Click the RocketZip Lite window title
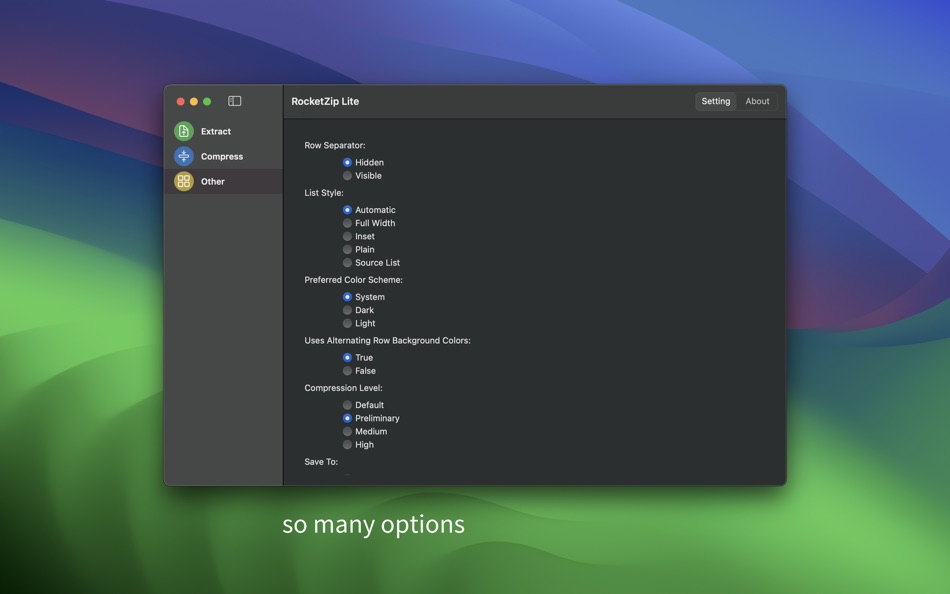 click(325, 101)
